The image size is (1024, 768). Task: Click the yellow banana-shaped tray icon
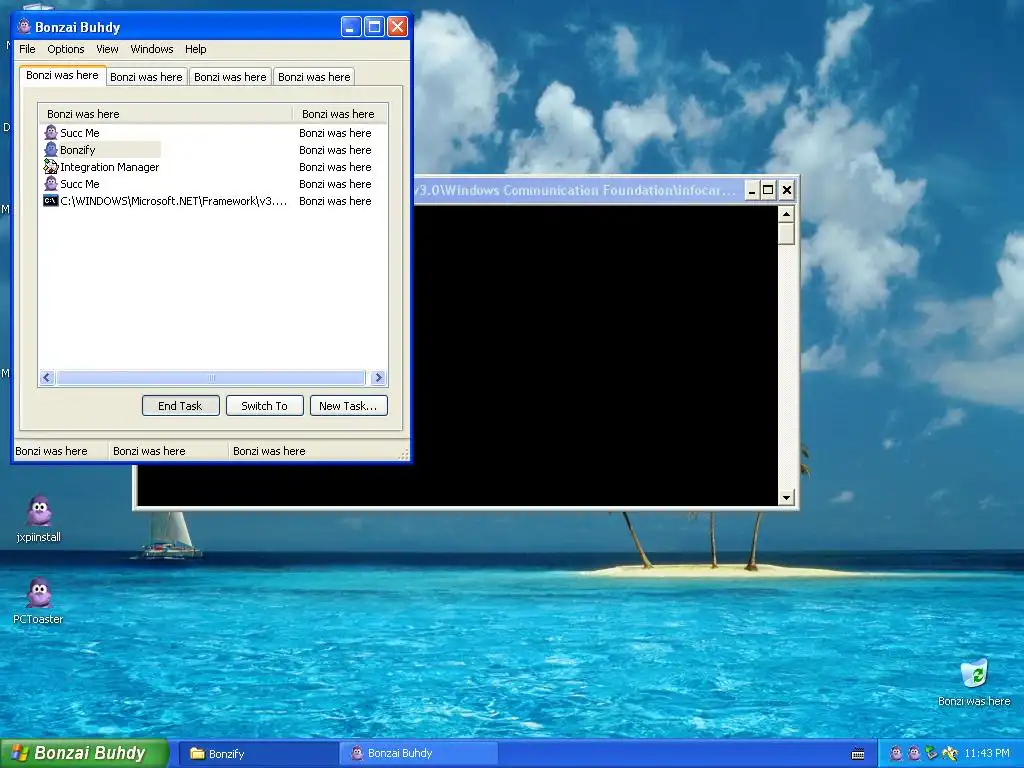click(x=949, y=754)
